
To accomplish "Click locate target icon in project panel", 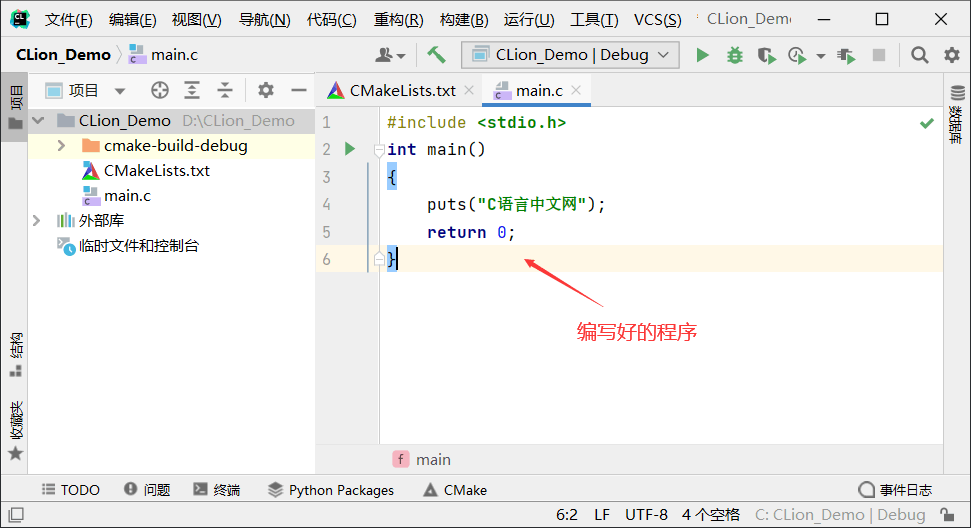I will (159, 91).
